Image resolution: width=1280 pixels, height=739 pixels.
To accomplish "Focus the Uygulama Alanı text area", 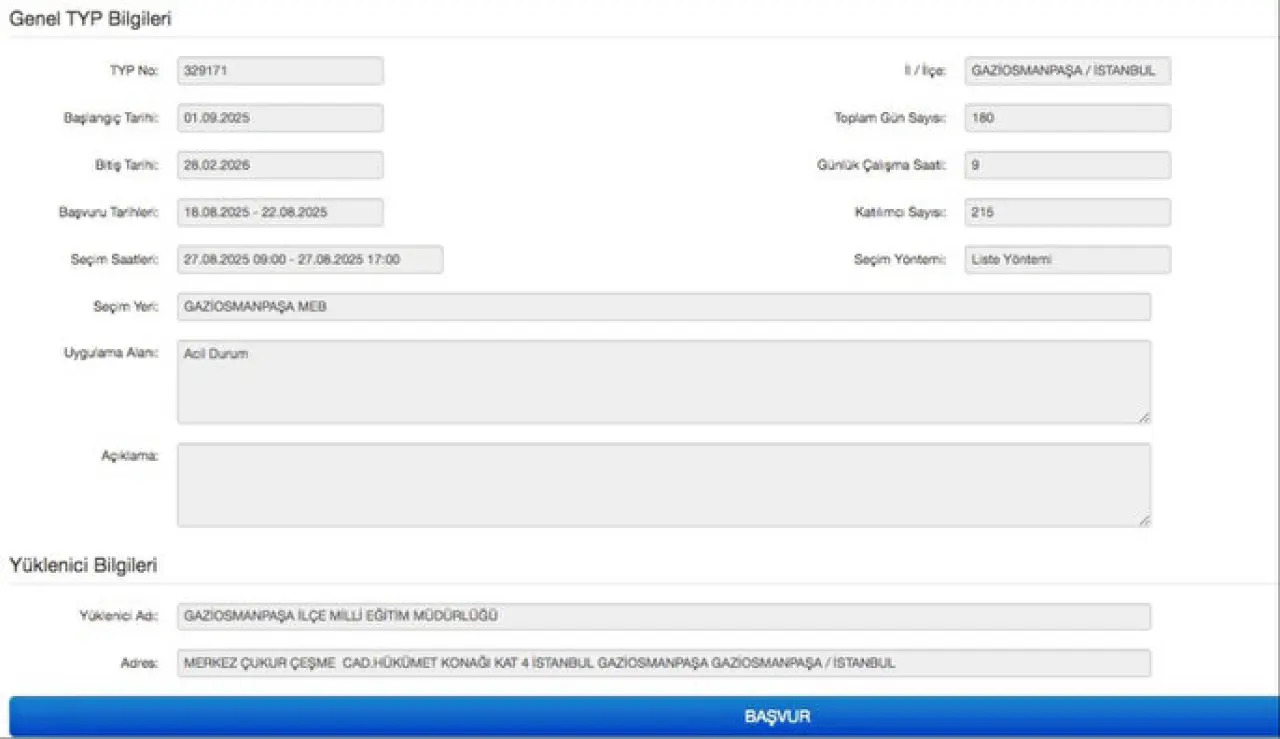I will (x=663, y=381).
